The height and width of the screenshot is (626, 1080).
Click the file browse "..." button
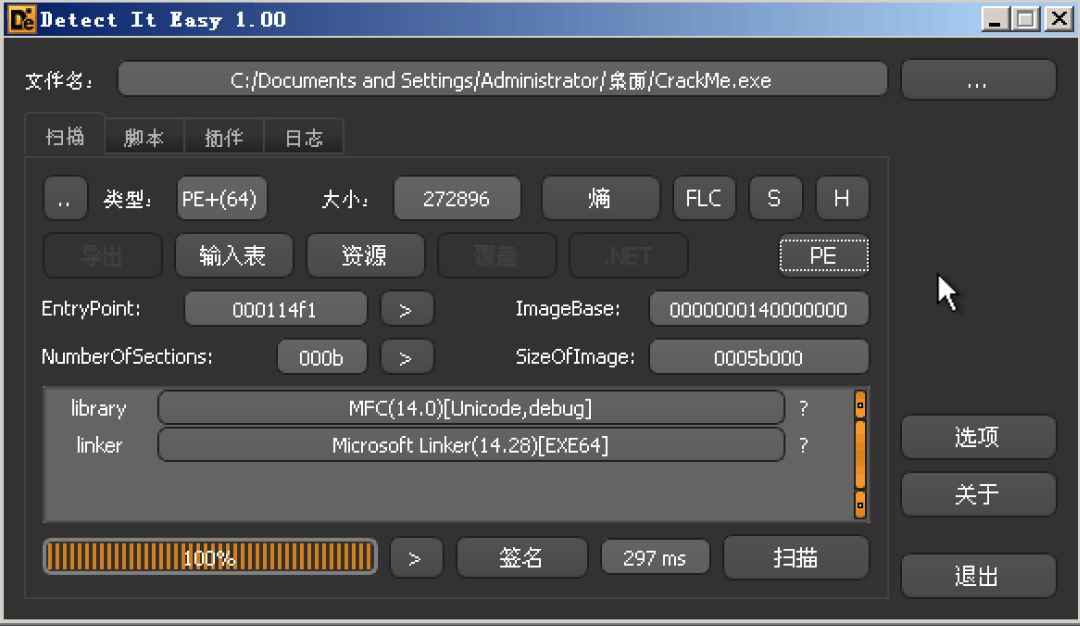pos(977,81)
